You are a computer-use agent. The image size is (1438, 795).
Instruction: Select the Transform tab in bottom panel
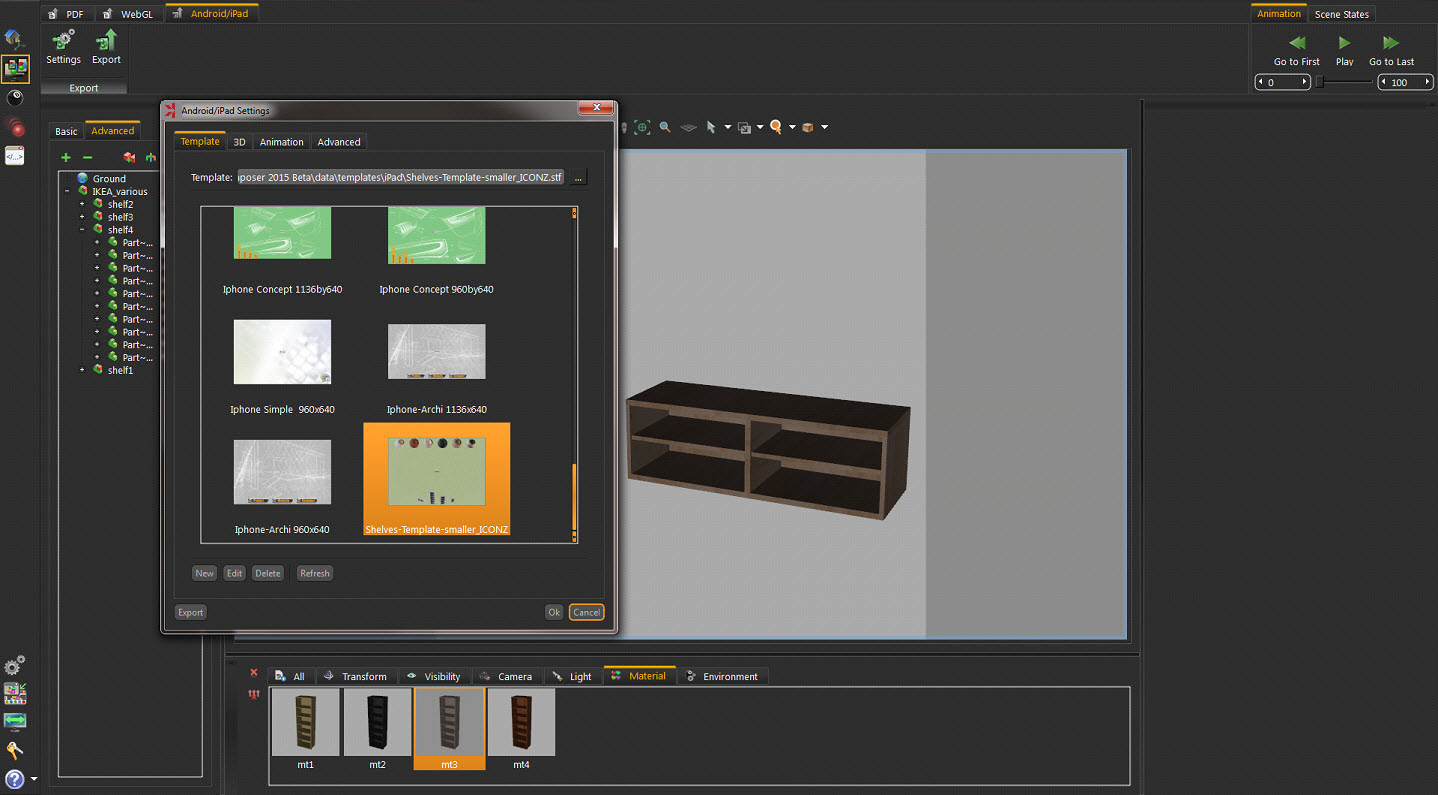(x=355, y=677)
